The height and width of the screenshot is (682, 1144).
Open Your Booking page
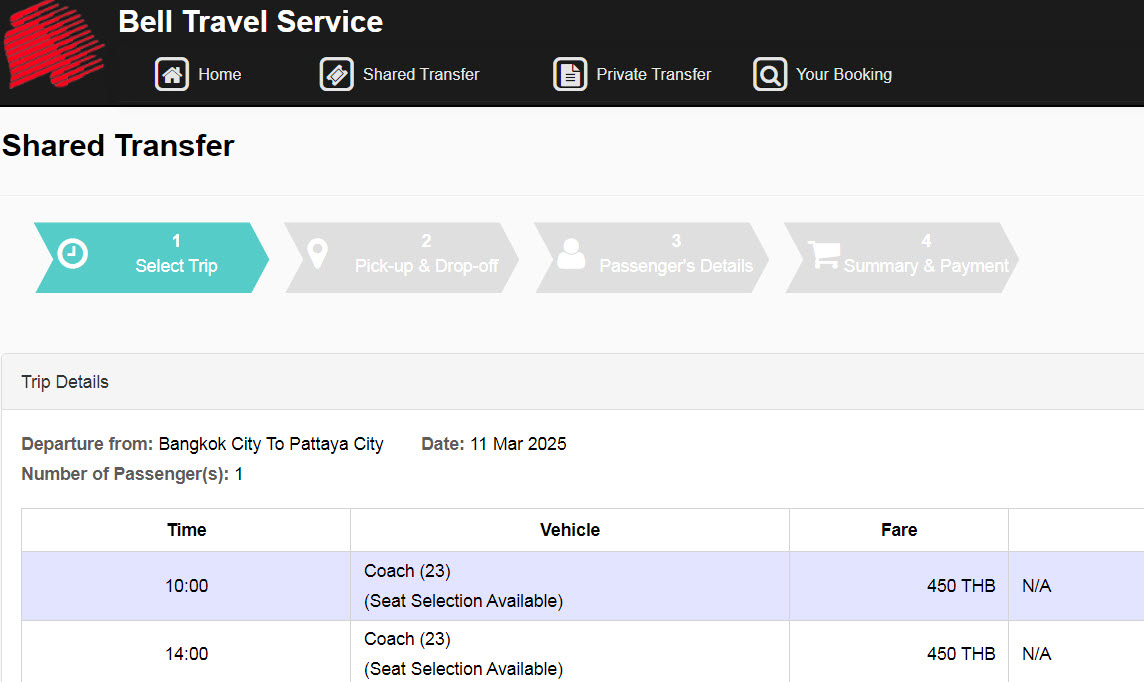(844, 74)
